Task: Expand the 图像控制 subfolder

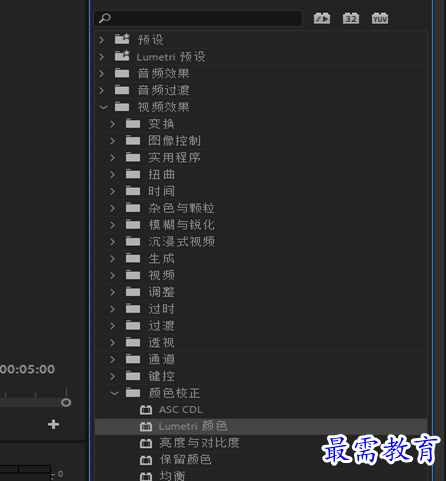Action: [112, 141]
